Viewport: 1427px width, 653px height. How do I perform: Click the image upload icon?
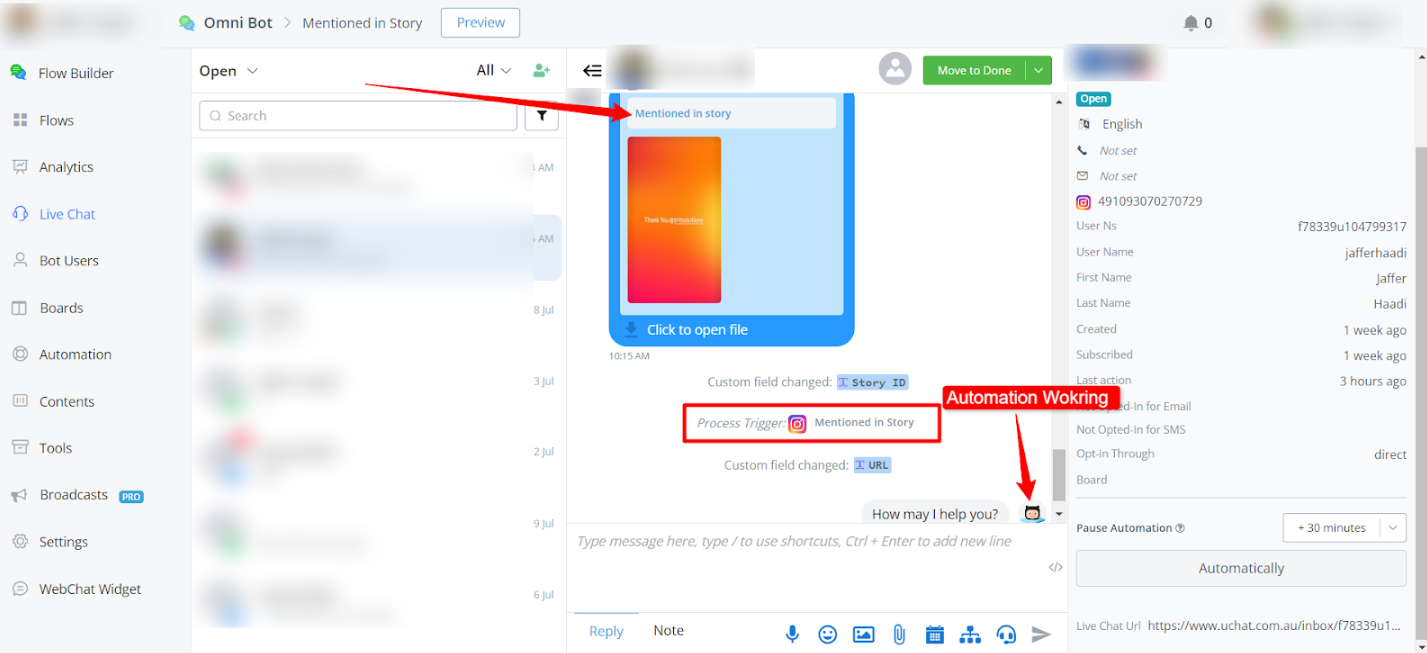click(x=863, y=634)
